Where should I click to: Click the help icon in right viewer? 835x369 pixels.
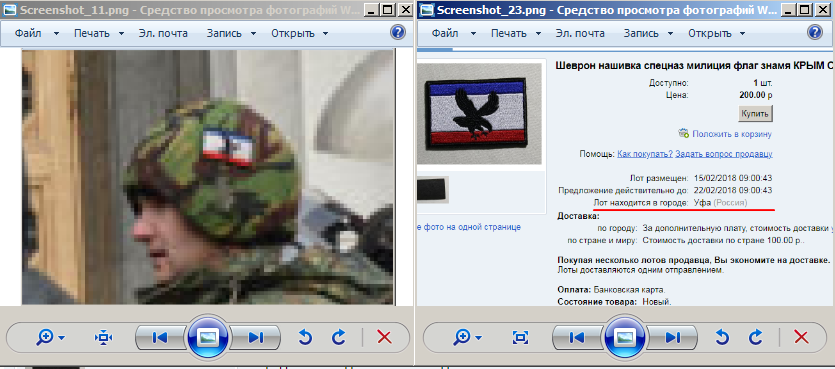pyautogui.click(x=815, y=32)
